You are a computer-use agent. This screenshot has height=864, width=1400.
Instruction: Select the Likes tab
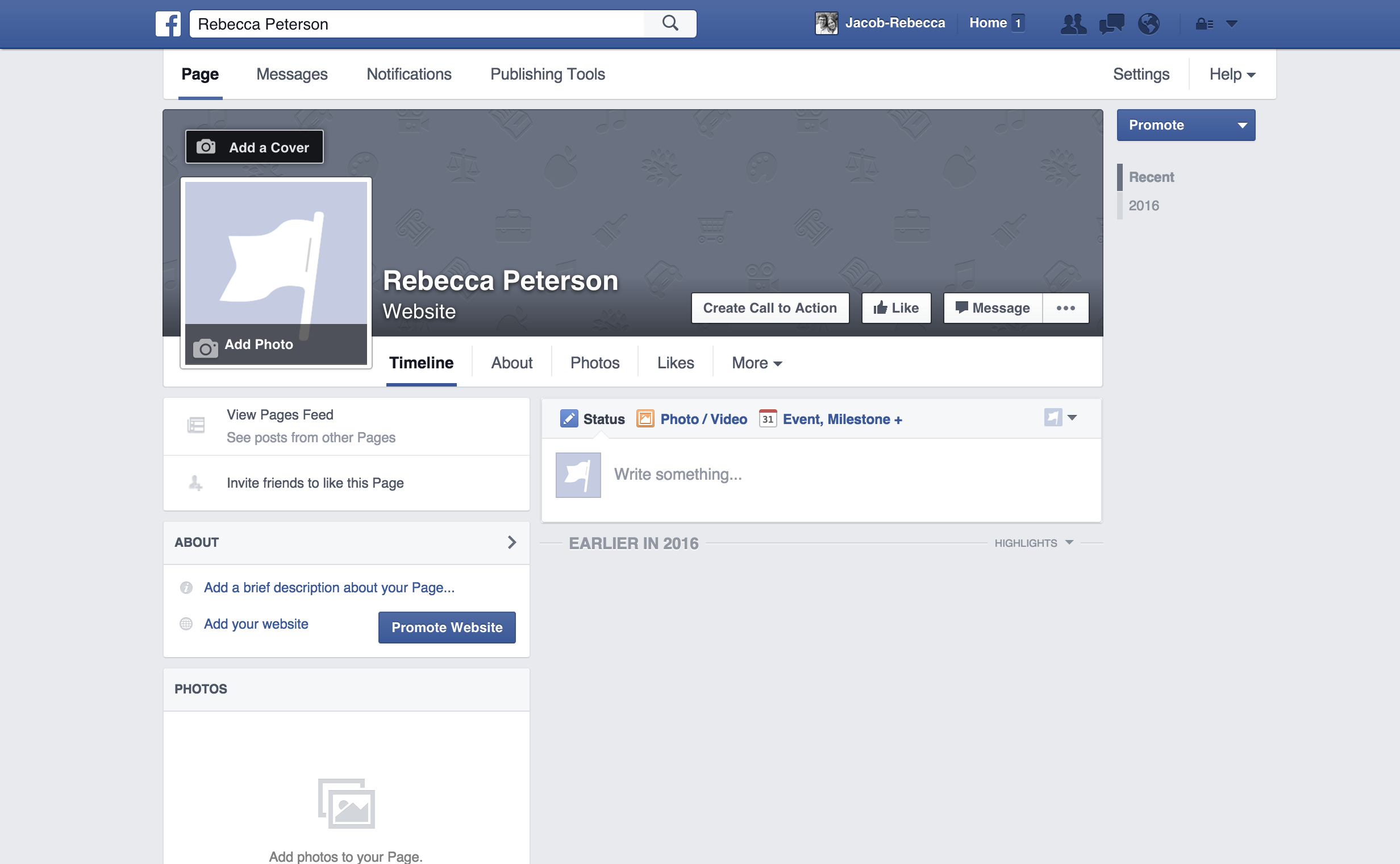[676, 363]
